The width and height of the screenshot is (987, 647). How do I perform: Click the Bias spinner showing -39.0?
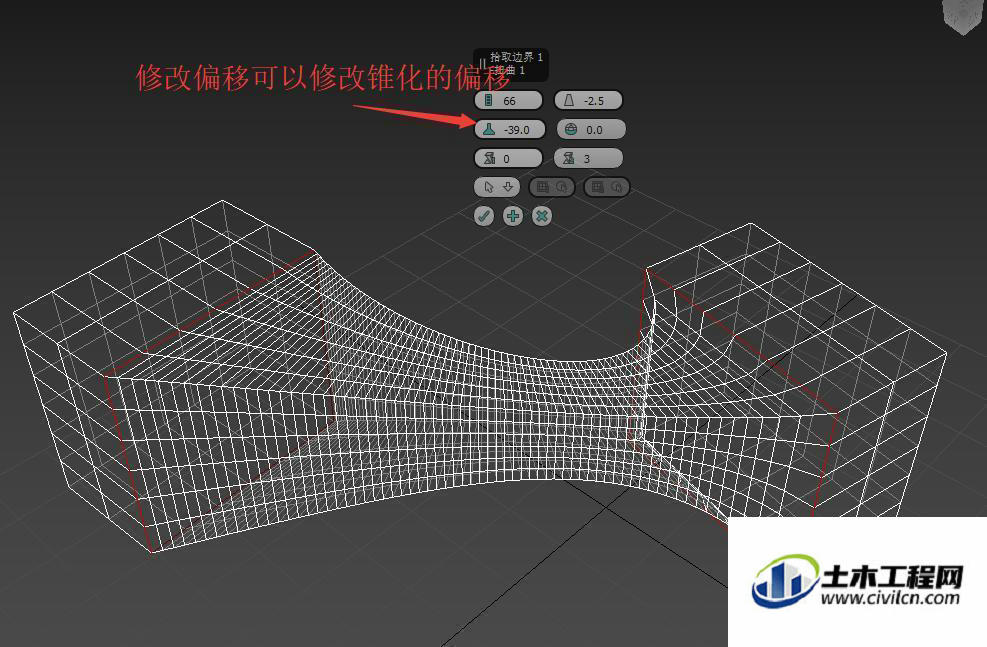(509, 129)
